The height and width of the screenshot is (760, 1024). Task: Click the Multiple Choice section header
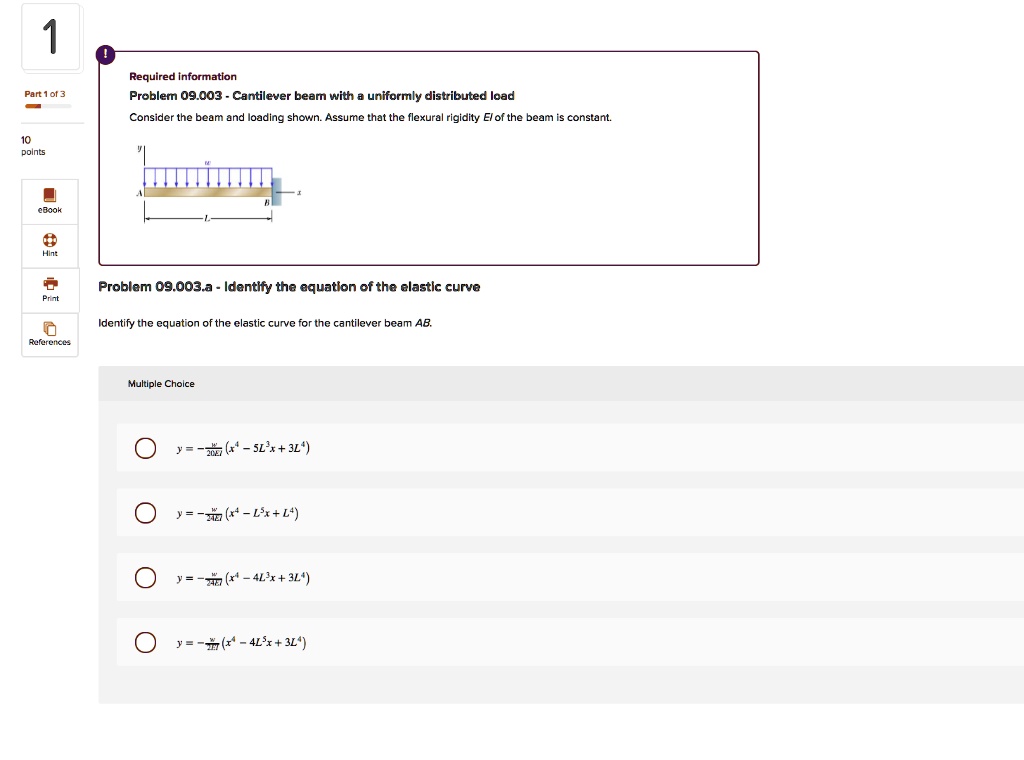[x=161, y=383]
